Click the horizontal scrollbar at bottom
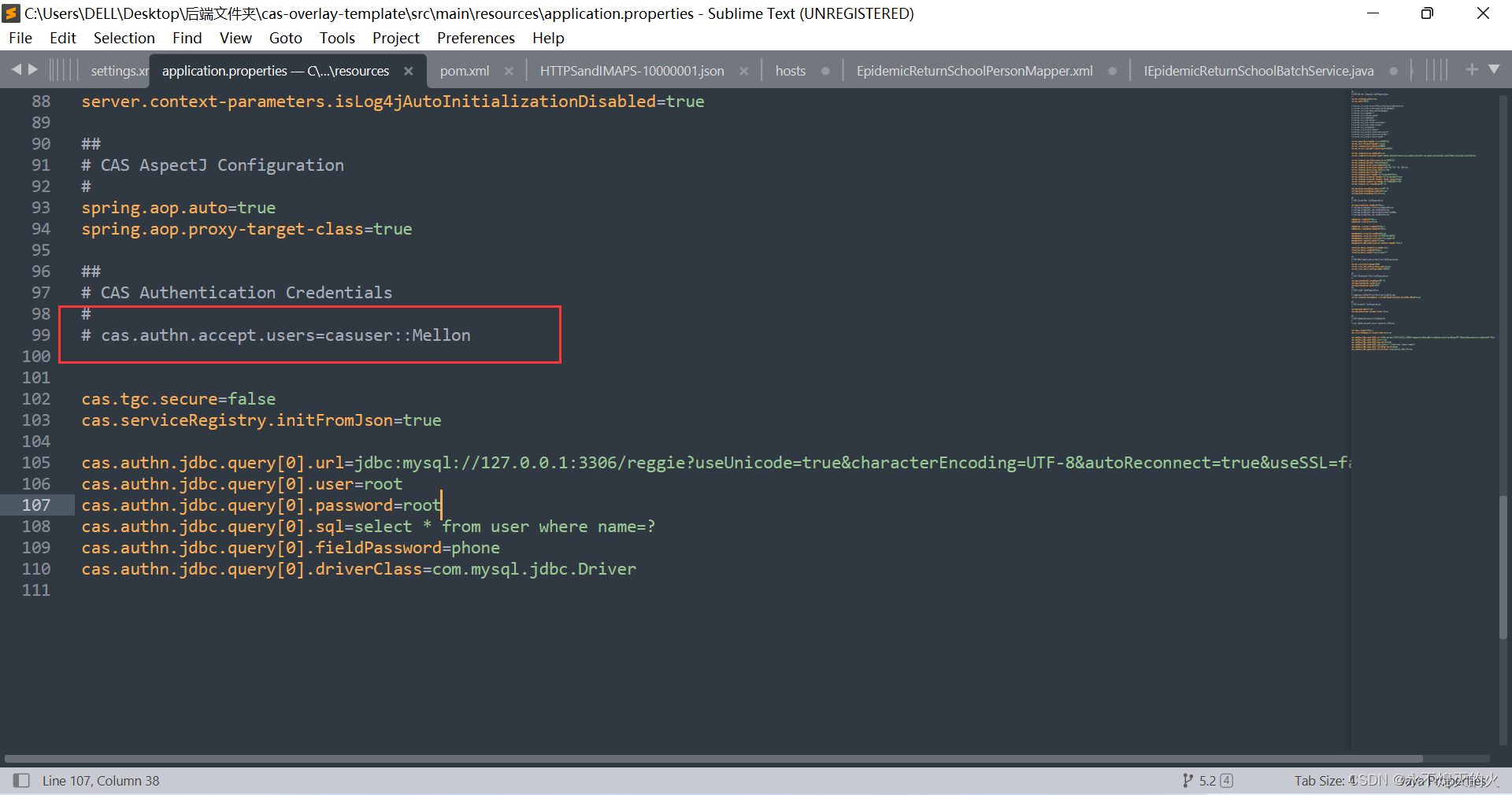Image resolution: width=1512 pixels, height=795 pixels. click(713, 759)
